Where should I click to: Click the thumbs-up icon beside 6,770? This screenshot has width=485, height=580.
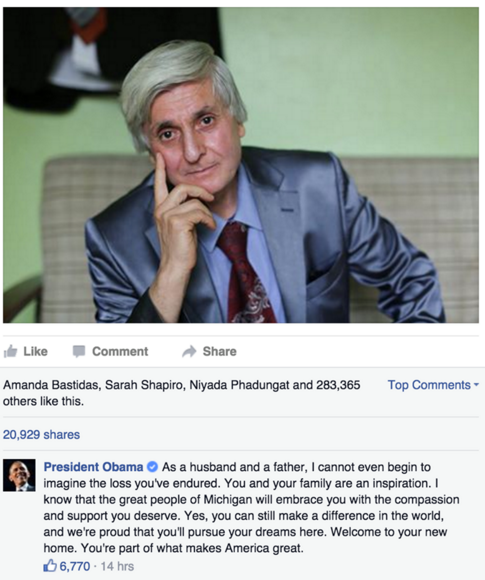point(50,566)
